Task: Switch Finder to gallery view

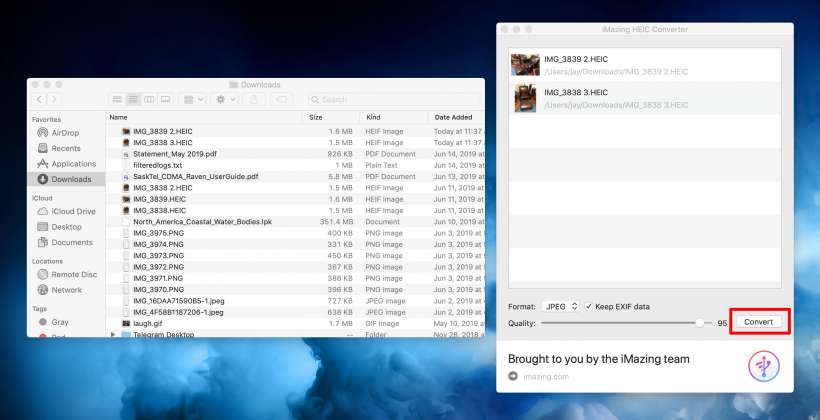Action: point(165,99)
